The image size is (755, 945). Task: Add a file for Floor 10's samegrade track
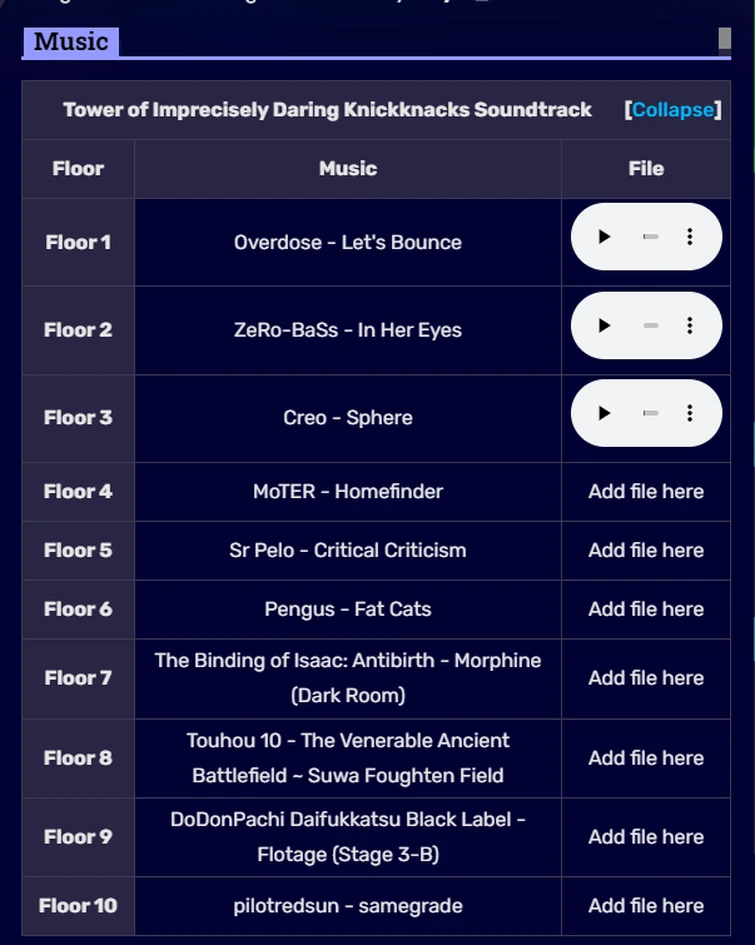point(645,905)
